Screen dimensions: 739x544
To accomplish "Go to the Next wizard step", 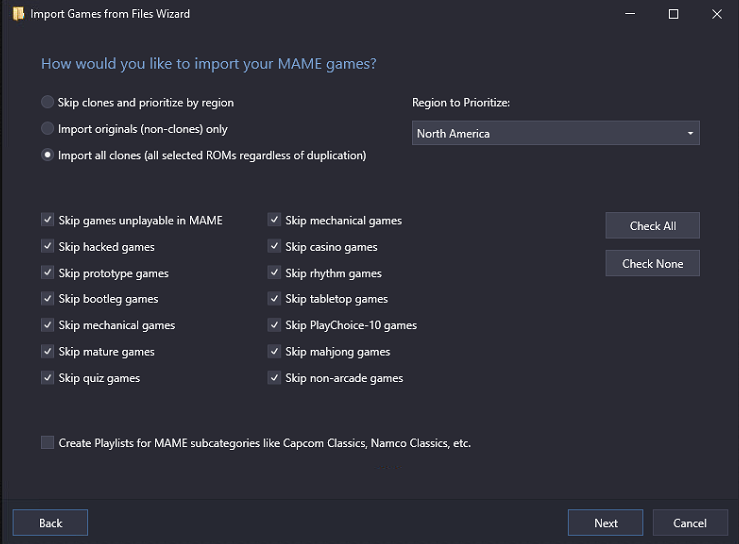I will (606, 523).
